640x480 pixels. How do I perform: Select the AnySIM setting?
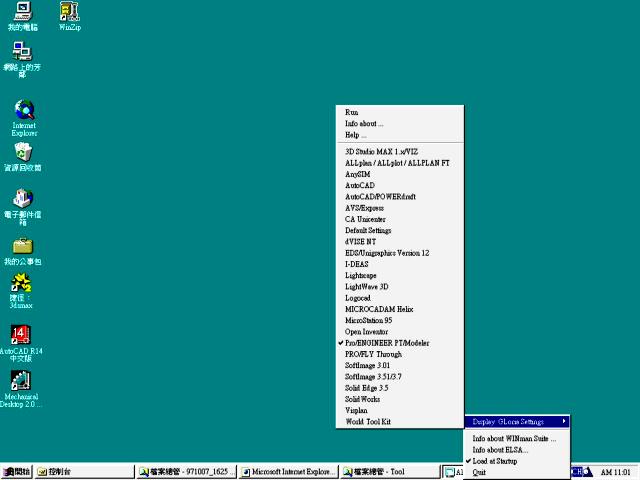[x=400, y=174]
